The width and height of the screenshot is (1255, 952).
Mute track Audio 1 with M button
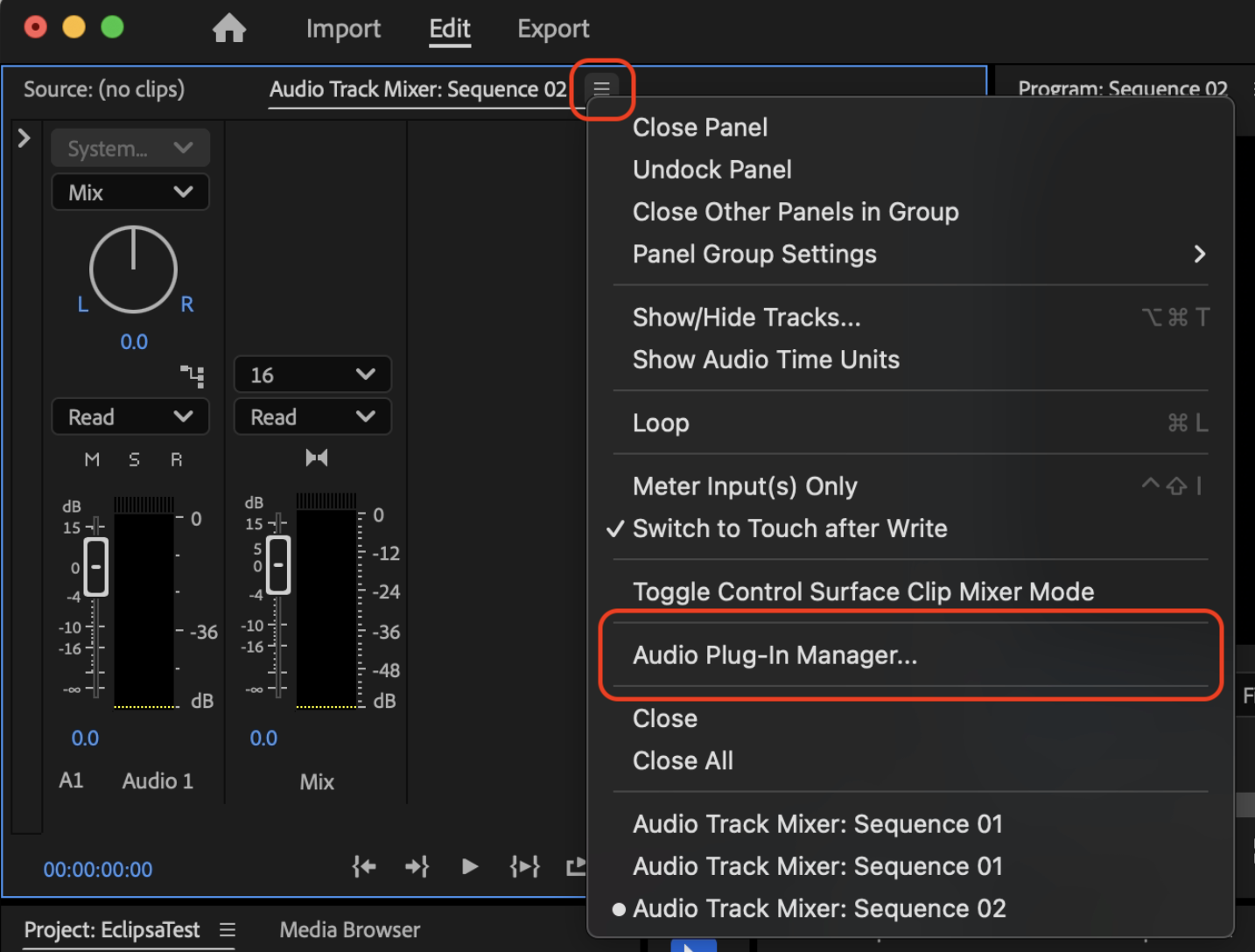(x=92, y=459)
